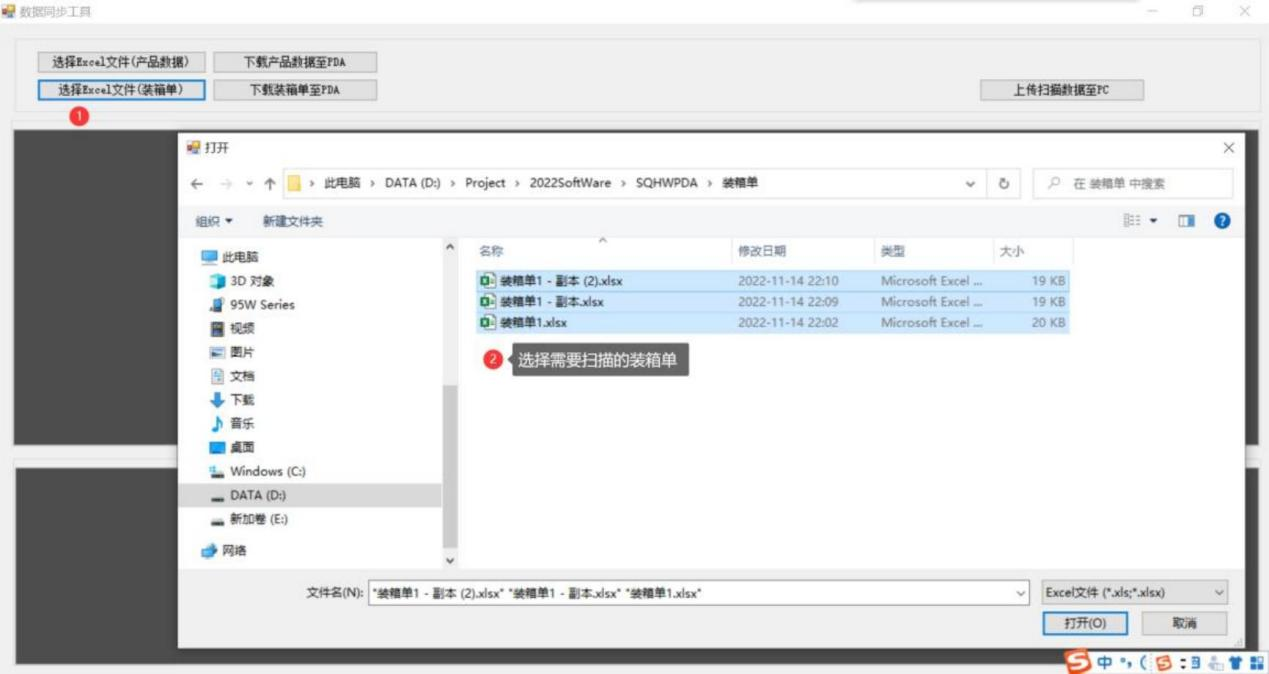1269x674 pixels.
Task: Open the file dialog help icon
Action: tap(1221, 221)
